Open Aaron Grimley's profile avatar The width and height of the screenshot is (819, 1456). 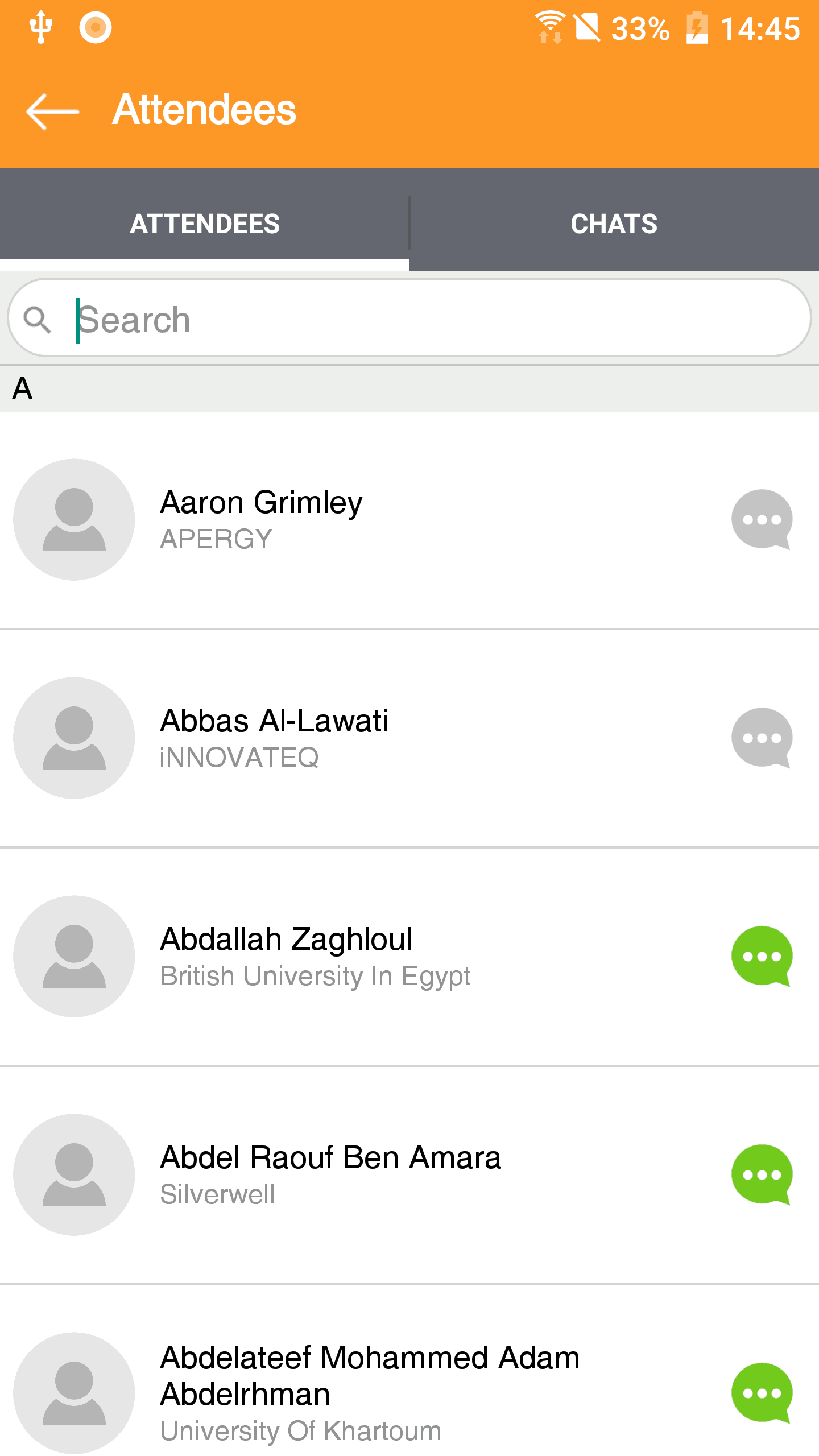pos(74,519)
